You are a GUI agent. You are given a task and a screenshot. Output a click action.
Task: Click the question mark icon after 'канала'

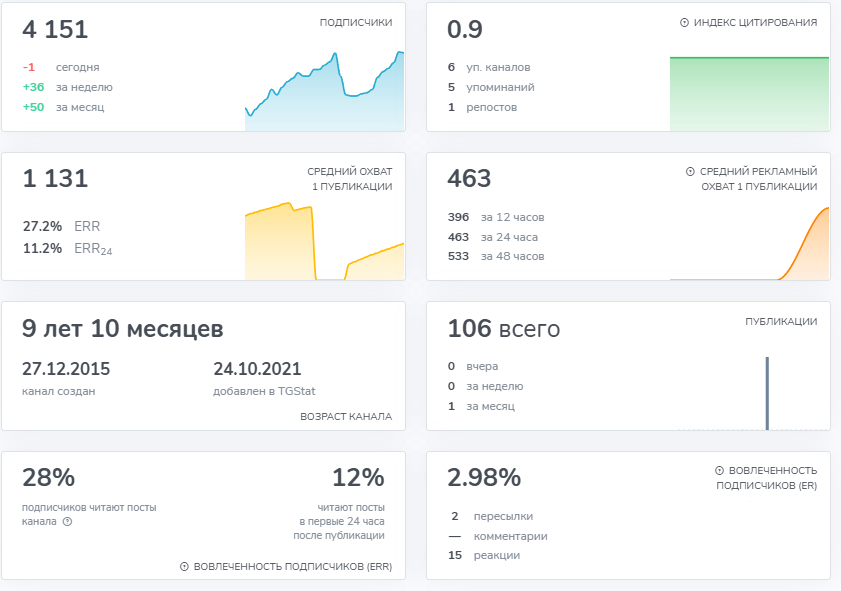point(67,521)
